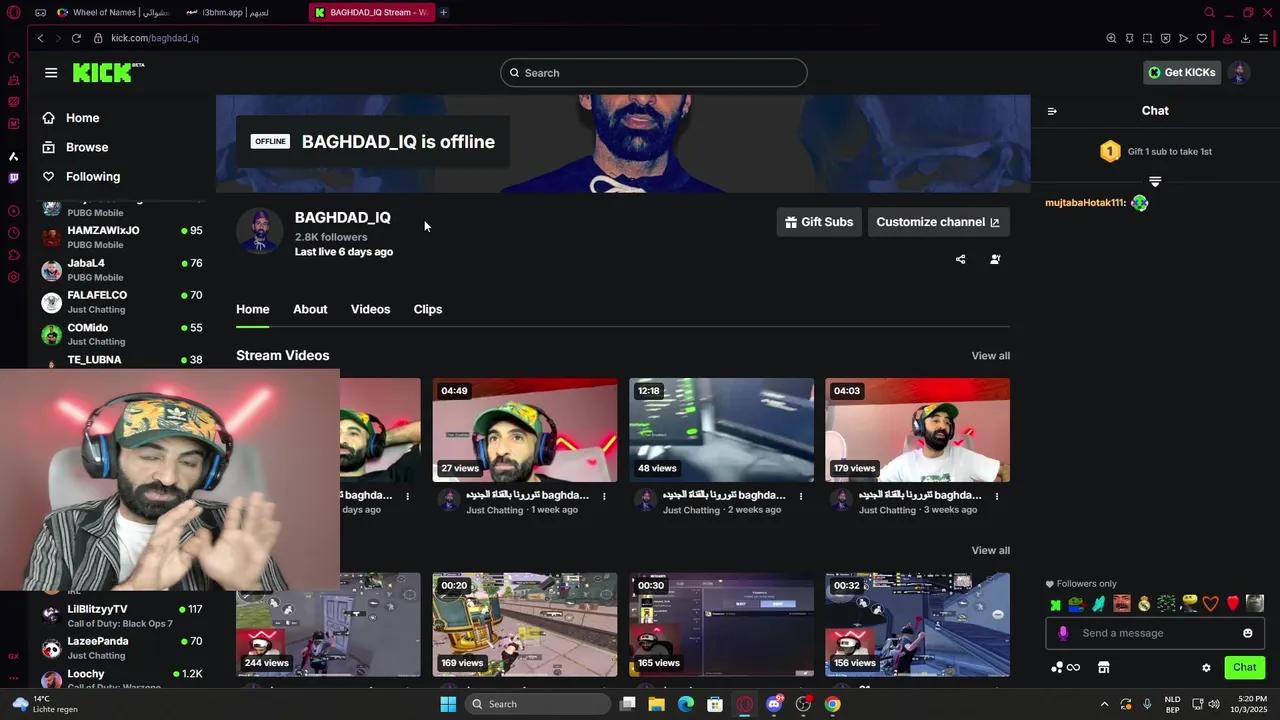1280x720 pixels.
Task: Switch to the Home channel tab
Action: [x=253, y=309]
